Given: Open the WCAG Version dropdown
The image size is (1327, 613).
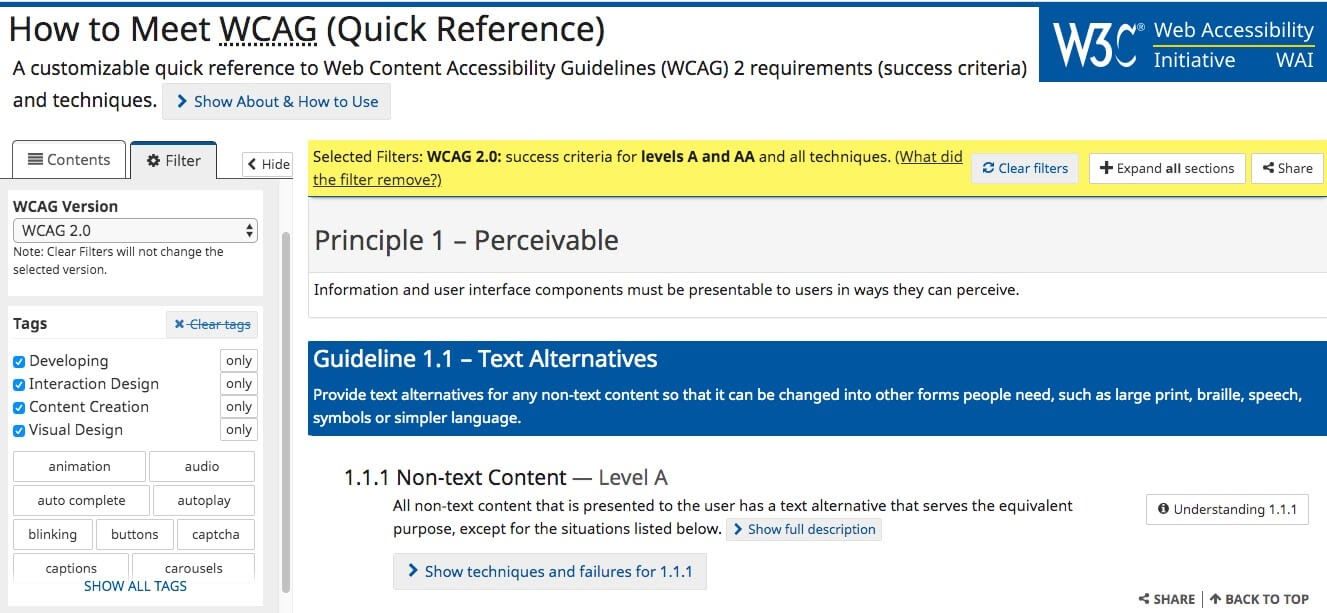Looking at the screenshot, I should pos(135,230).
